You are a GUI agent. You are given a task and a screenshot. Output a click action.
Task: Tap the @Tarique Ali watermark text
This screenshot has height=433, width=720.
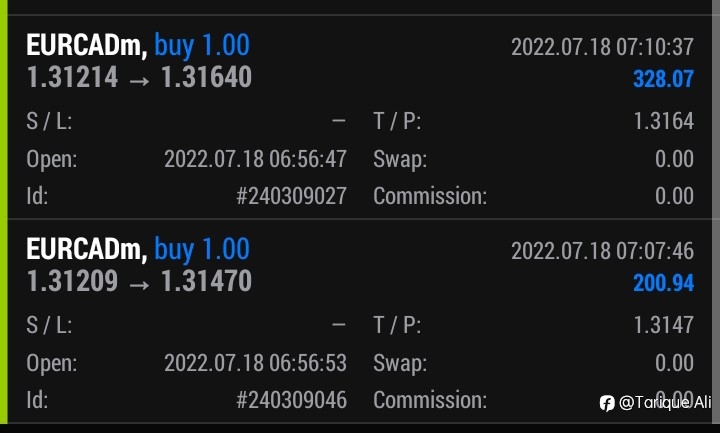click(x=665, y=403)
